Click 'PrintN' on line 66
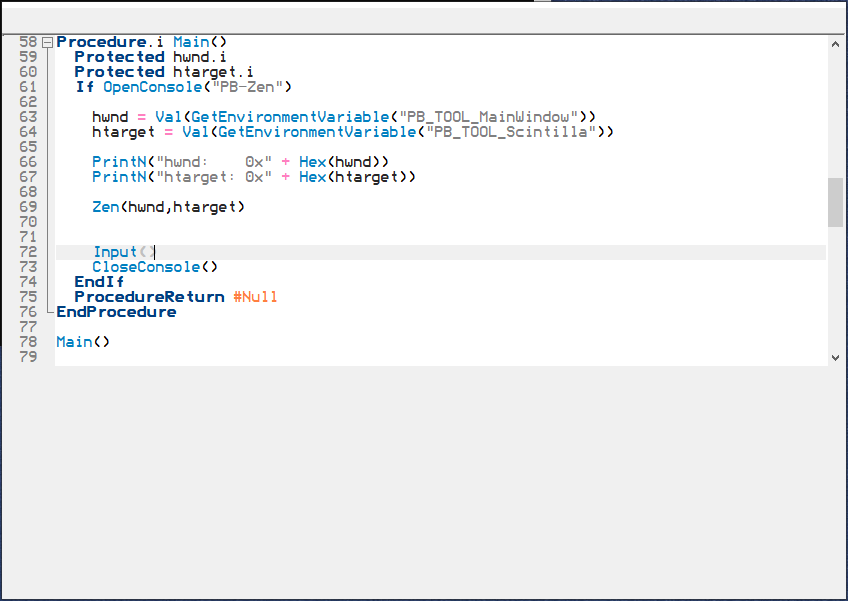848x601 pixels. point(119,162)
